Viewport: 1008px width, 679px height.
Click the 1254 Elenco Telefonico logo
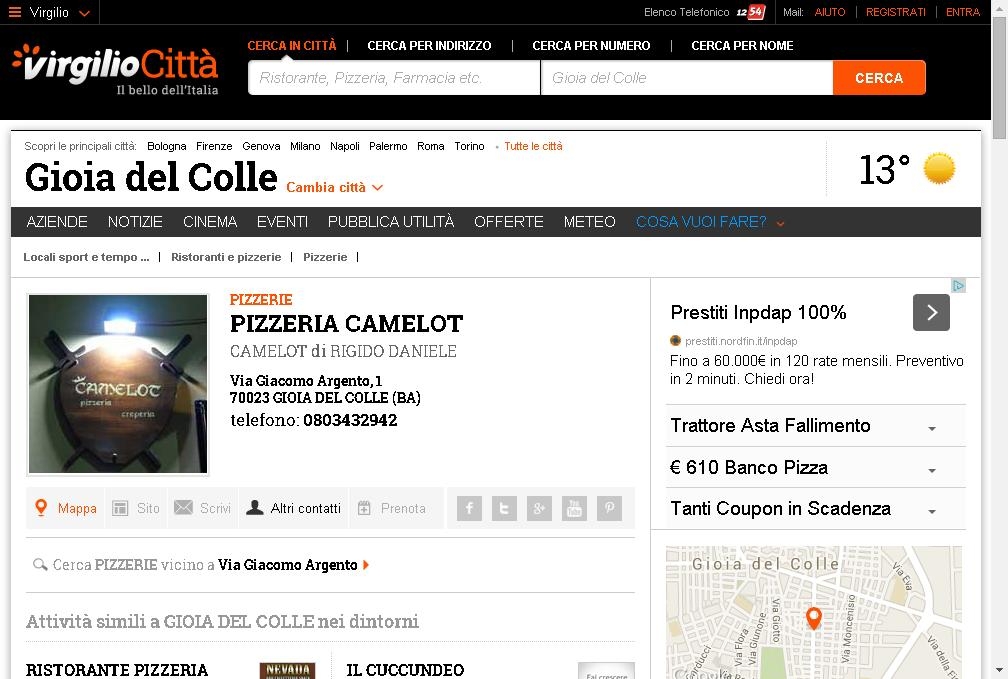click(750, 12)
